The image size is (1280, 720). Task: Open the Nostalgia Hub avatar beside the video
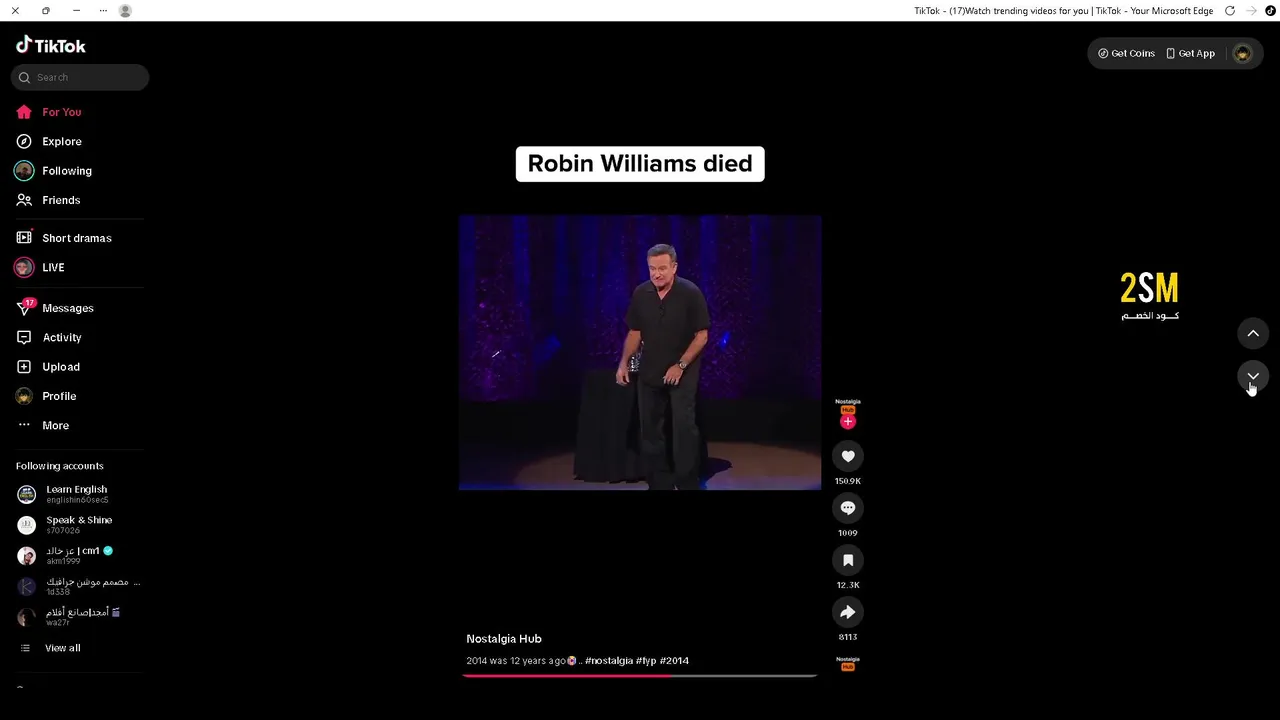tap(848, 405)
